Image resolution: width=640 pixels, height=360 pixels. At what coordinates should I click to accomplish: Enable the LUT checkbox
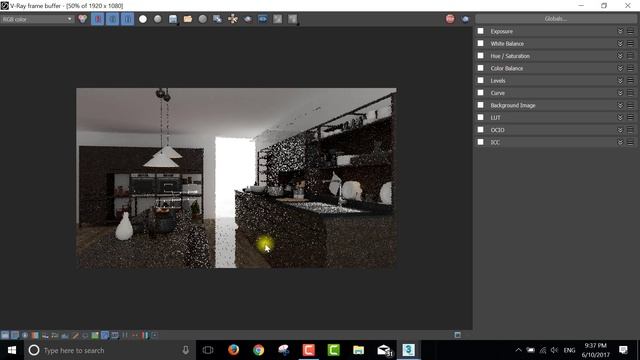tap(480, 117)
